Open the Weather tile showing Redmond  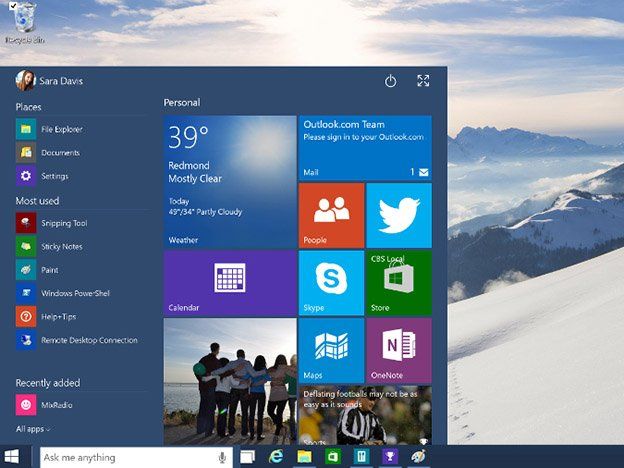point(229,181)
